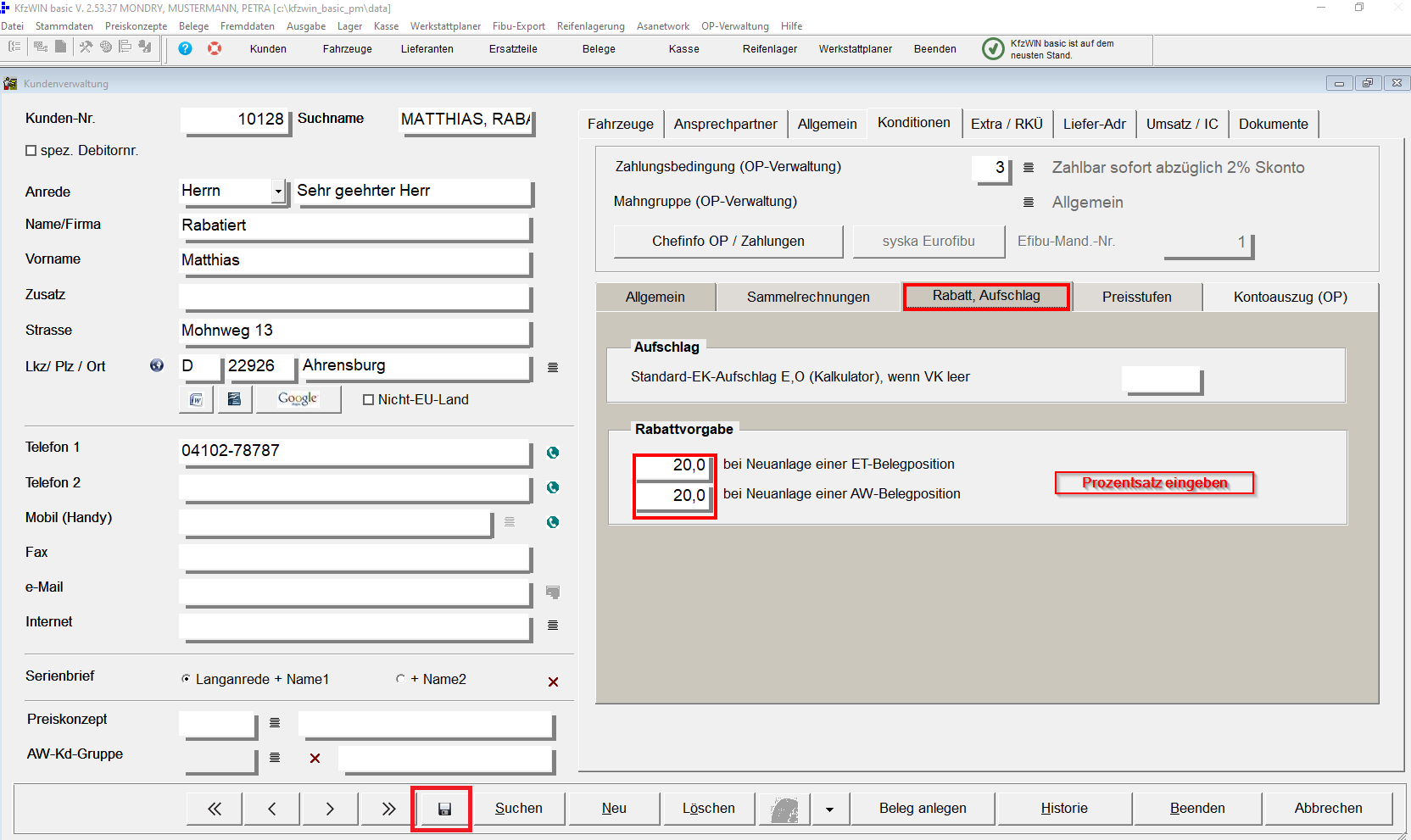Click the Löschen button

709,809
